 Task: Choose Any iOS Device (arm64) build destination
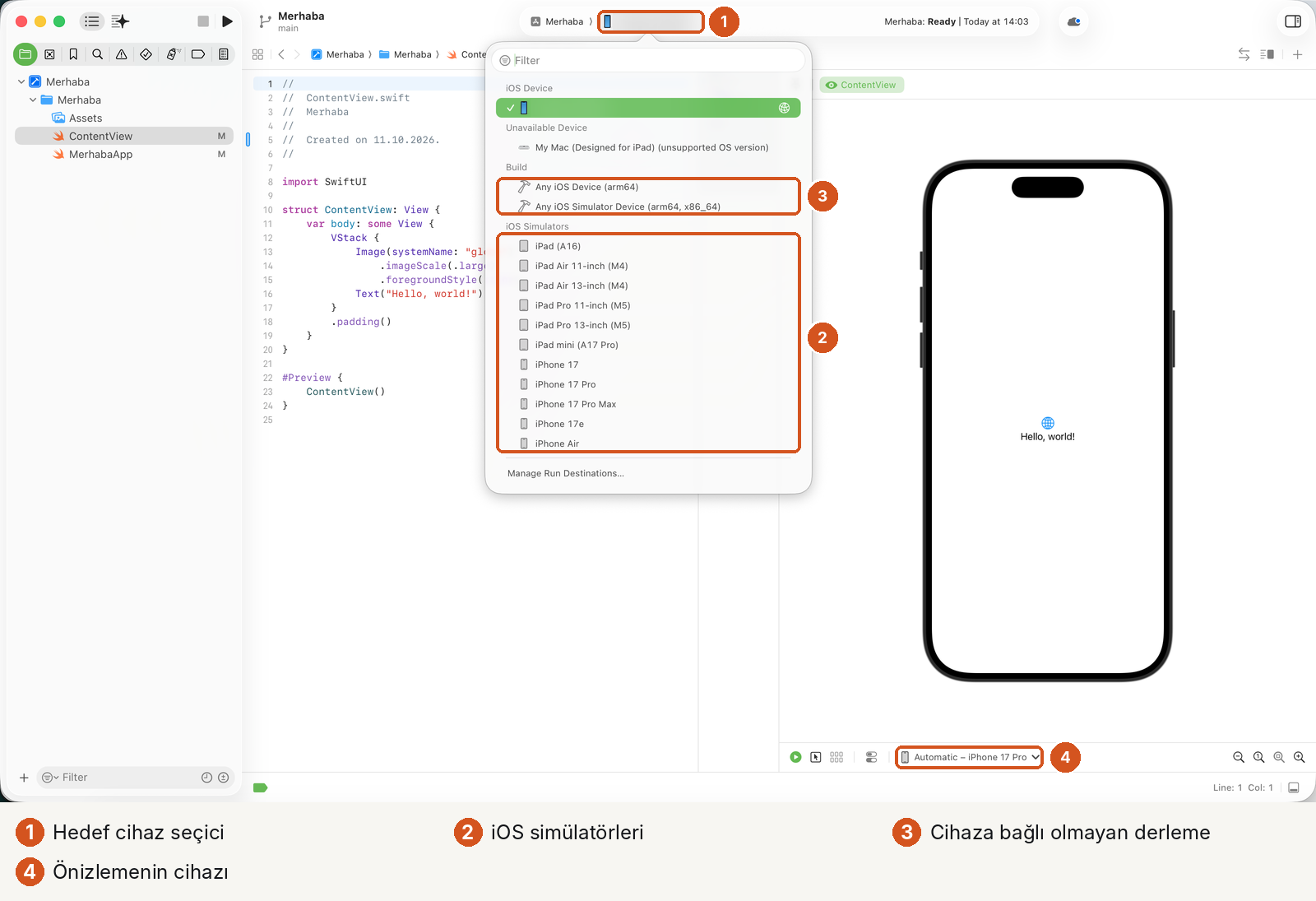click(x=648, y=187)
